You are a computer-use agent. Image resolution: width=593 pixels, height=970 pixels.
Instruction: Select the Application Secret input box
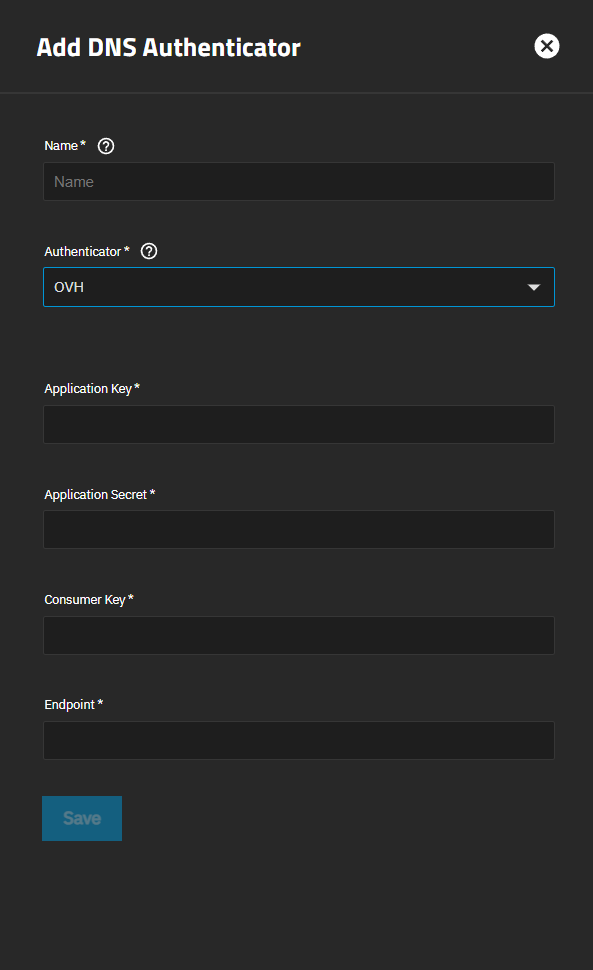point(299,530)
